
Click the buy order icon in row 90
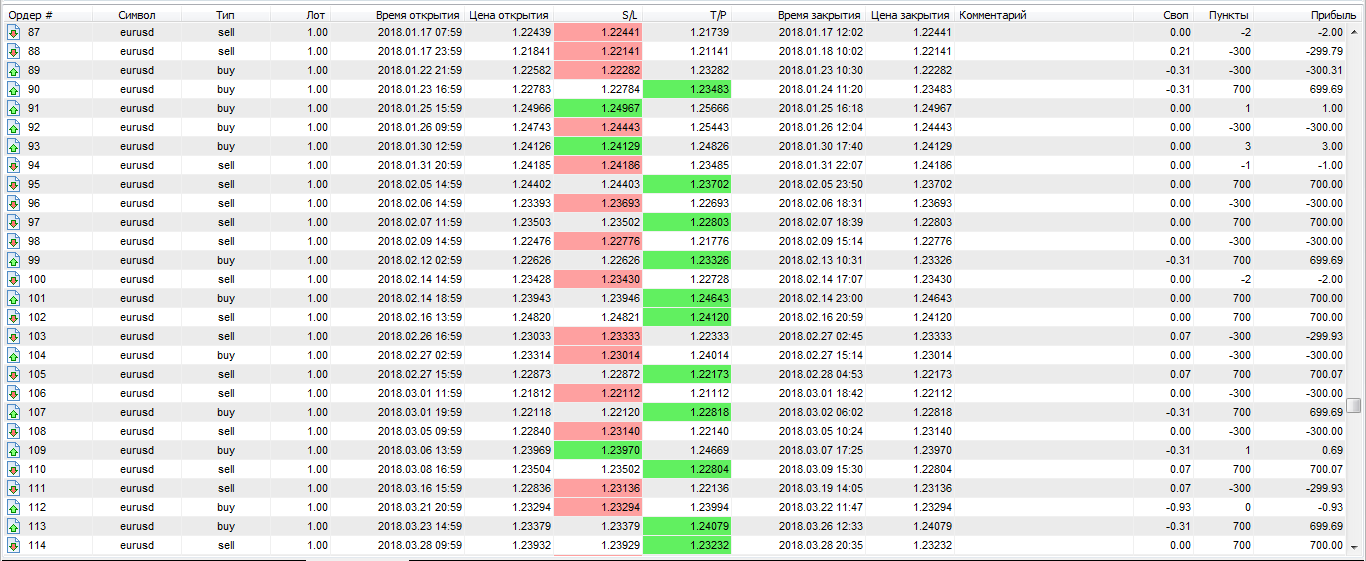click(x=14, y=90)
